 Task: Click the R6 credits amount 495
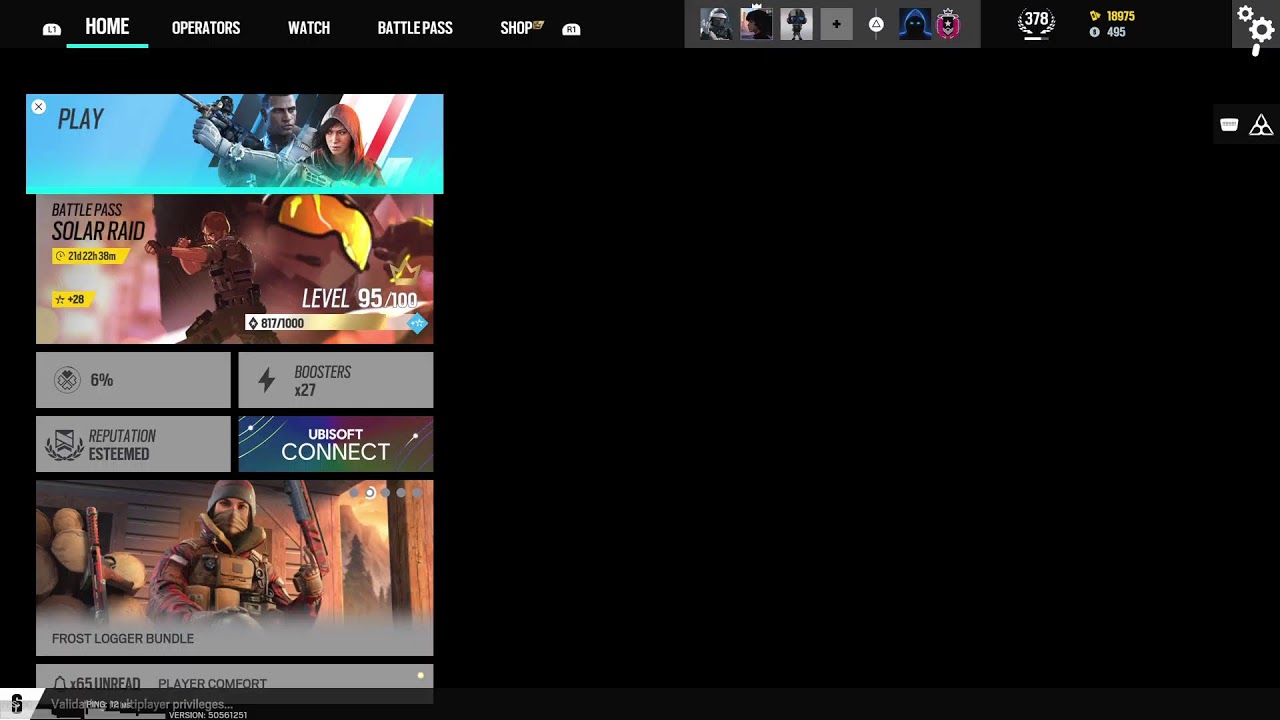tap(1116, 32)
